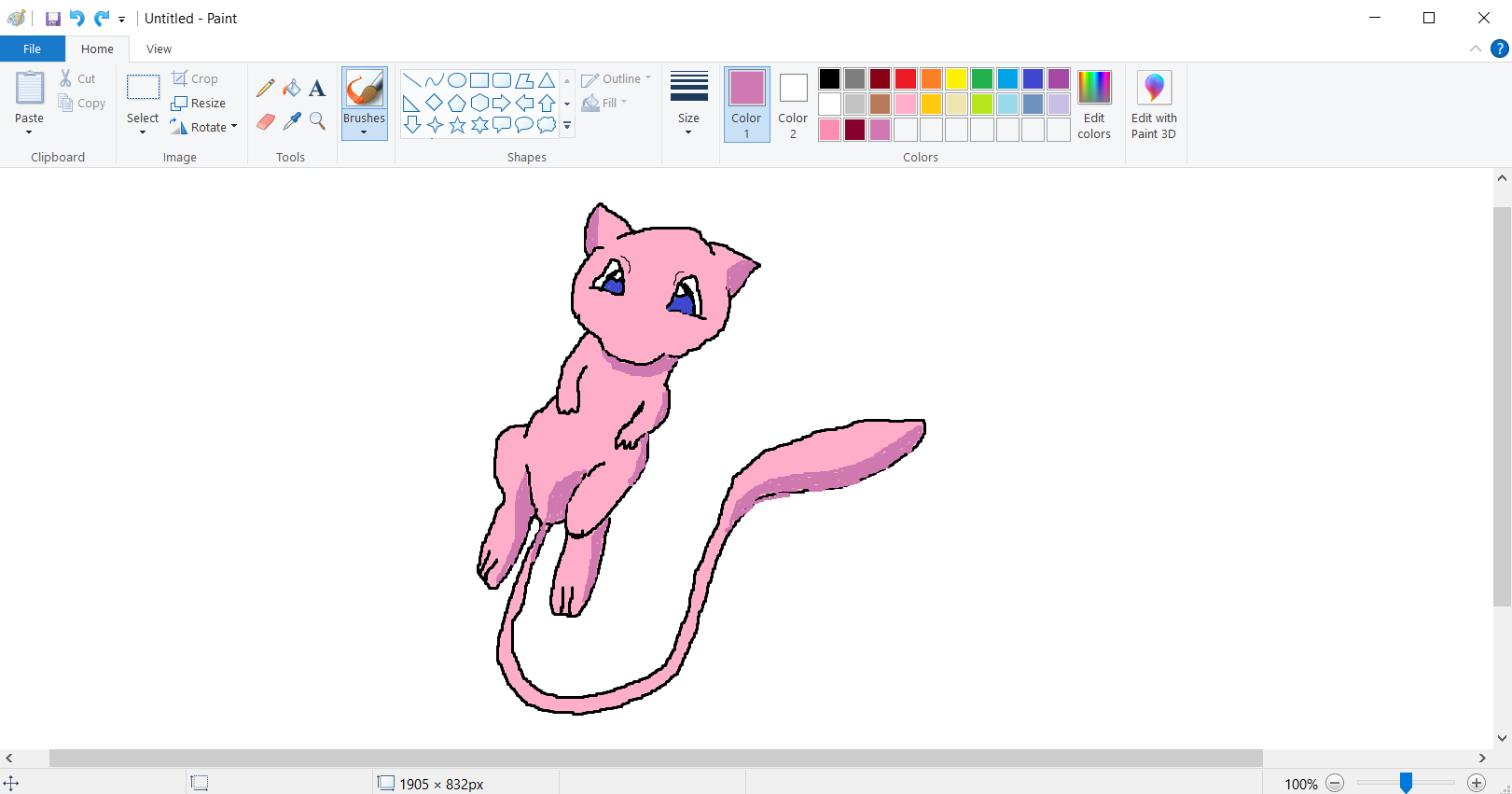Screen dimensions: 1512x794
Task: Activate the Text tool
Action: pos(317,88)
